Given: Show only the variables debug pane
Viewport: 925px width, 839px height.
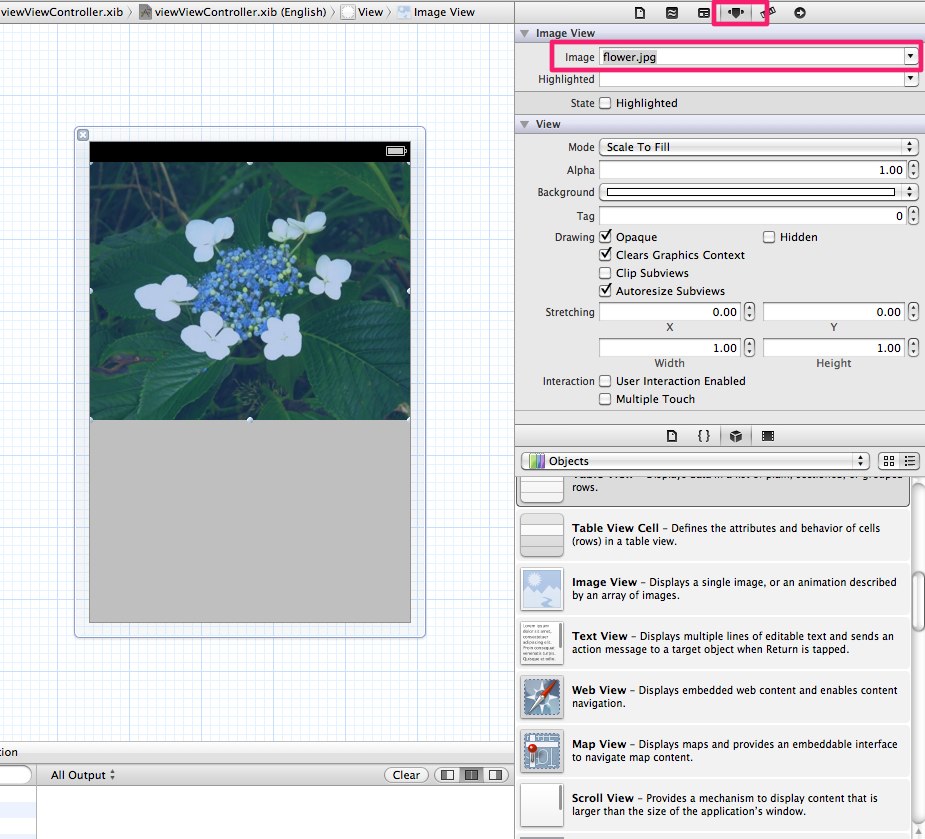Looking at the screenshot, I should [x=448, y=775].
